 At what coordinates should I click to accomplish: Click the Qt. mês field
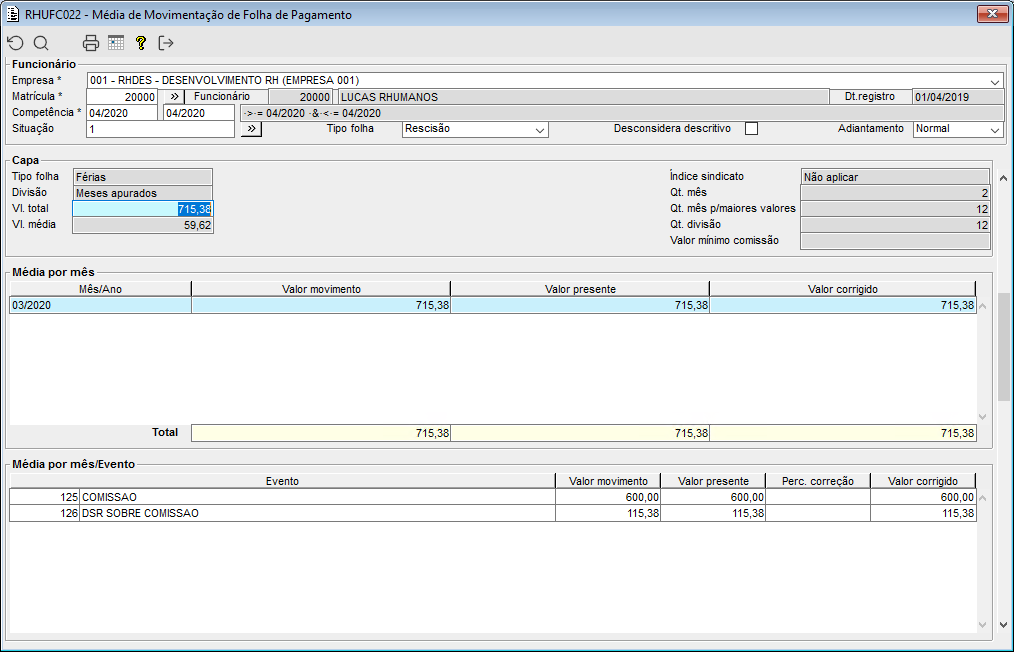895,193
